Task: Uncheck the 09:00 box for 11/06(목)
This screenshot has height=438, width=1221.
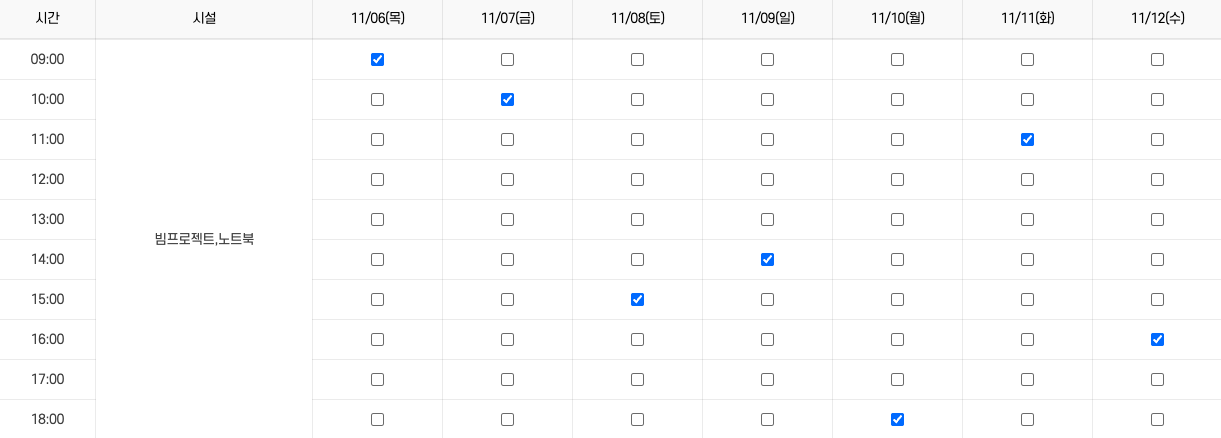Action: (x=377, y=60)
